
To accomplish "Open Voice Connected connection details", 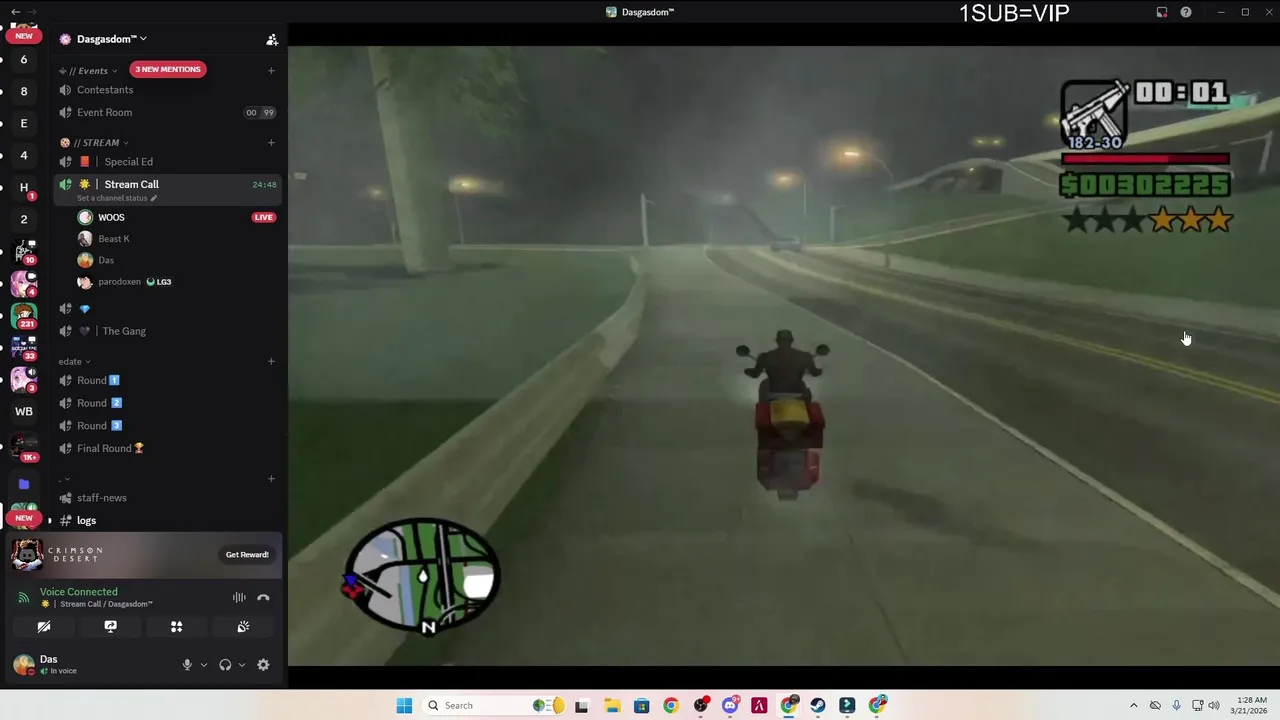I will click(78, 592).
